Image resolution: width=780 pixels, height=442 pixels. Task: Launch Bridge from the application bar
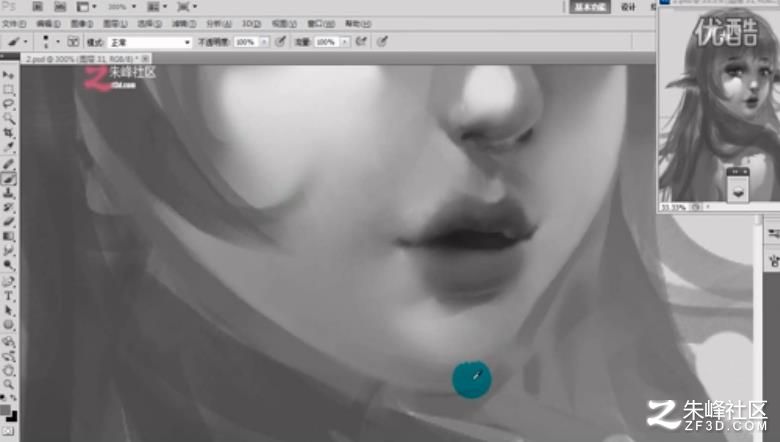tap(37, 6)
